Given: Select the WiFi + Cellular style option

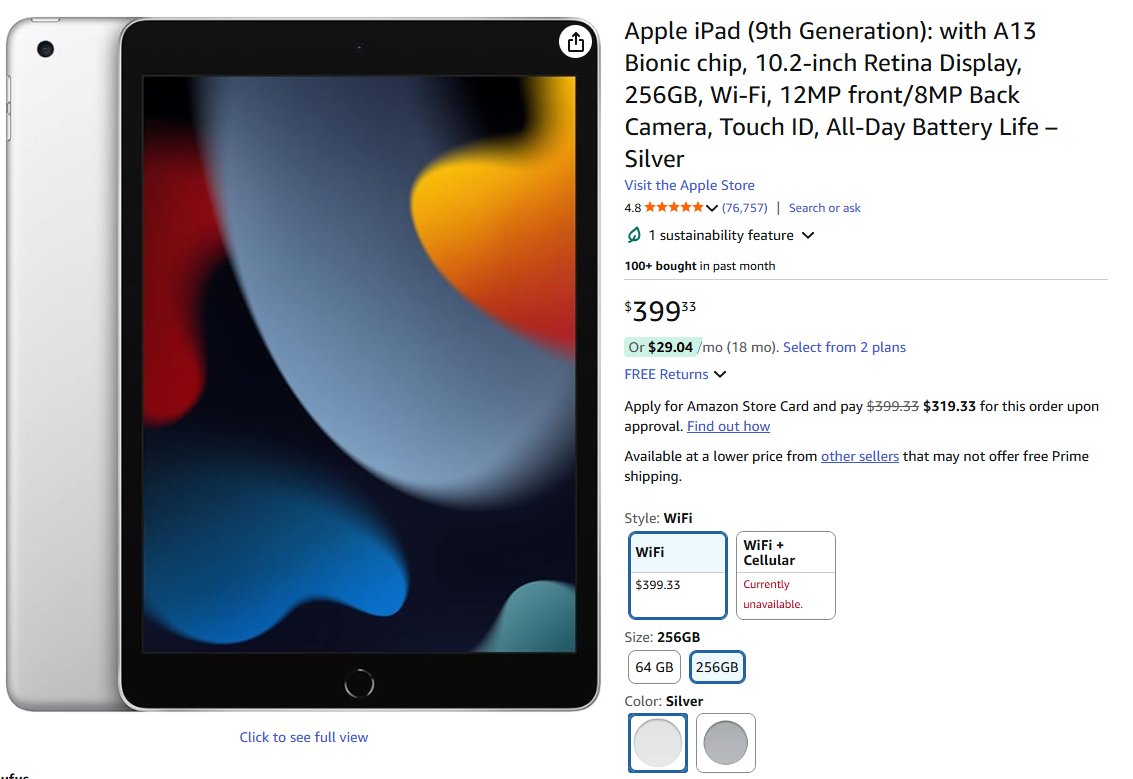Looking at the screenshot, I should 785,575.
